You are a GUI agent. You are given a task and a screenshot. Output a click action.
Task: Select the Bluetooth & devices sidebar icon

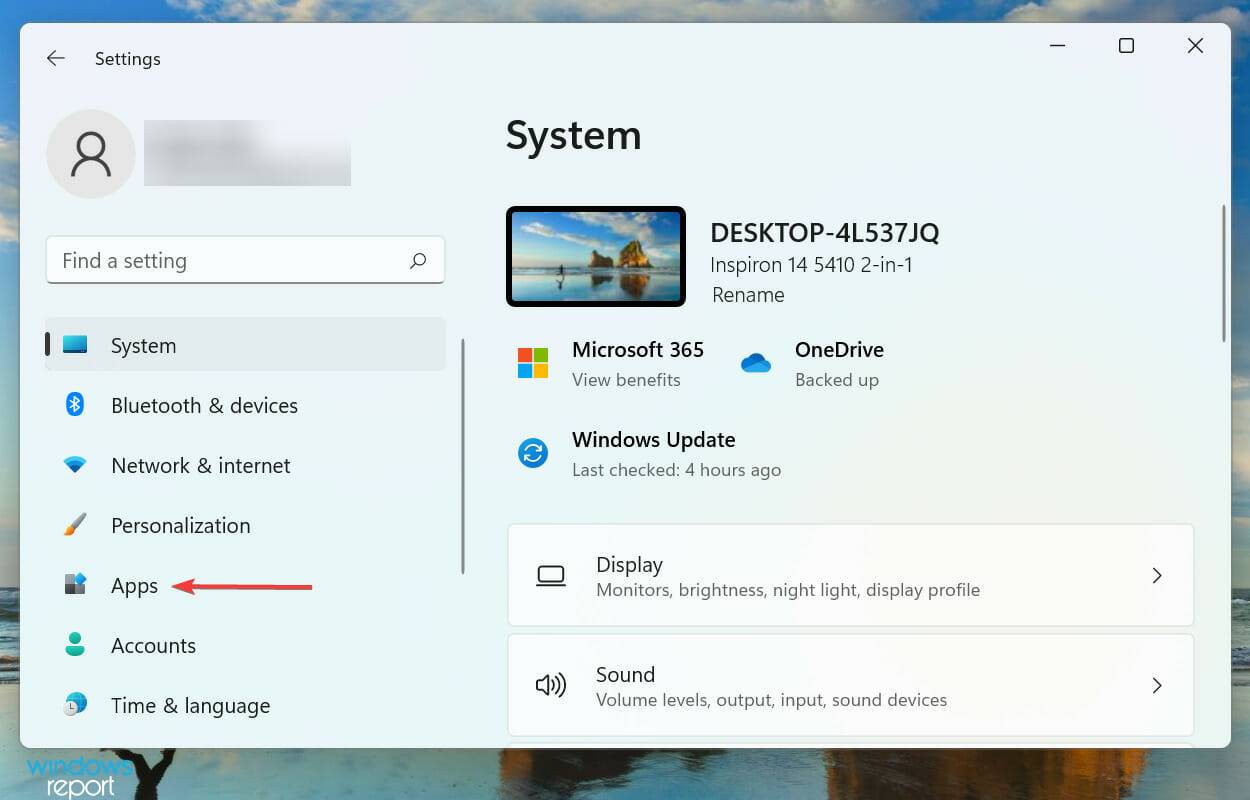(74, 405)
